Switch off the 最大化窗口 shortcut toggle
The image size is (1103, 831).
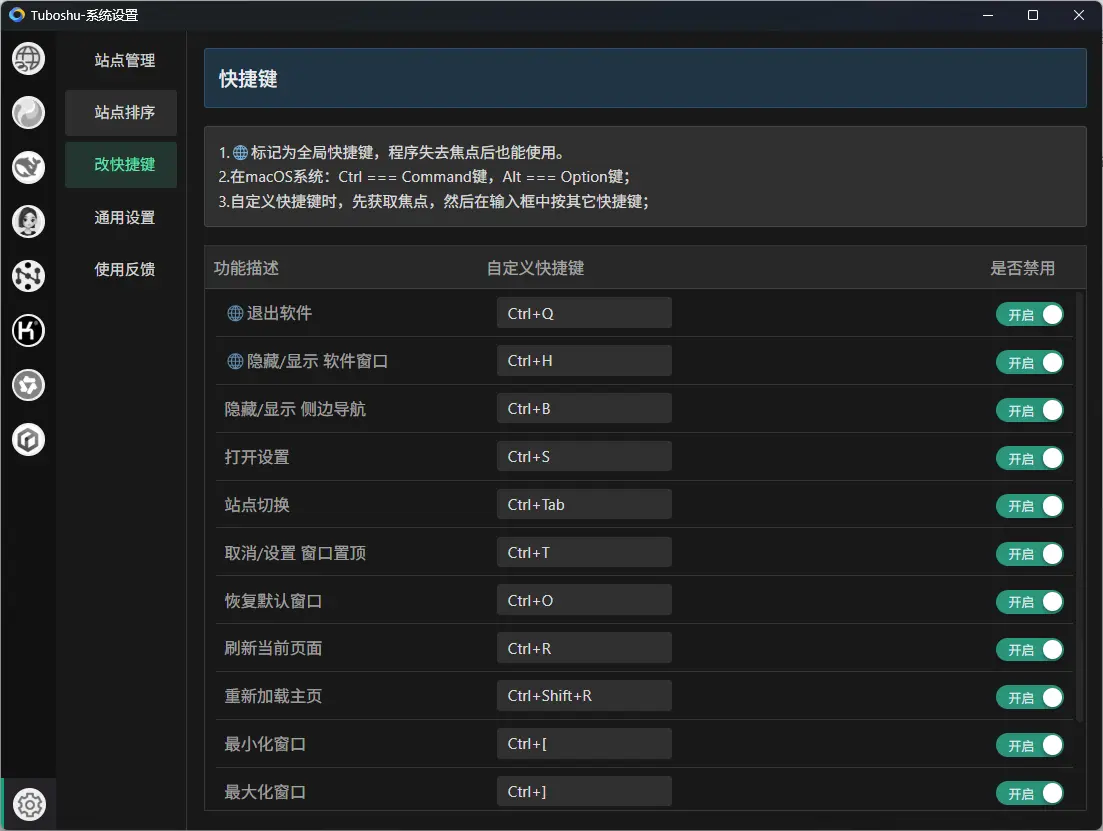1029,793
